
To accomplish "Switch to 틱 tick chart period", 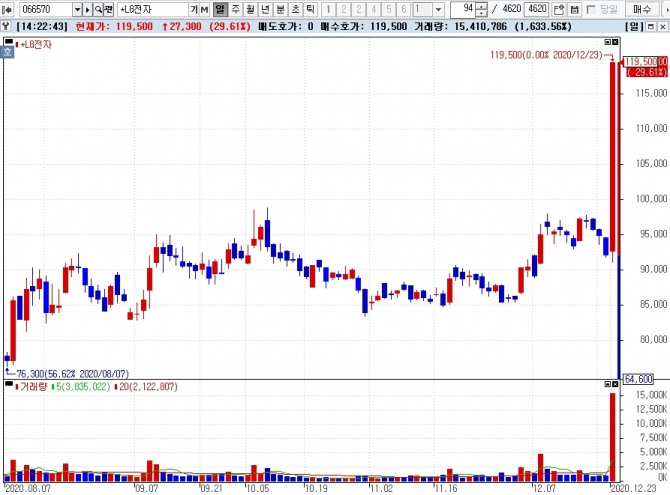I will (x=310, y=9).
